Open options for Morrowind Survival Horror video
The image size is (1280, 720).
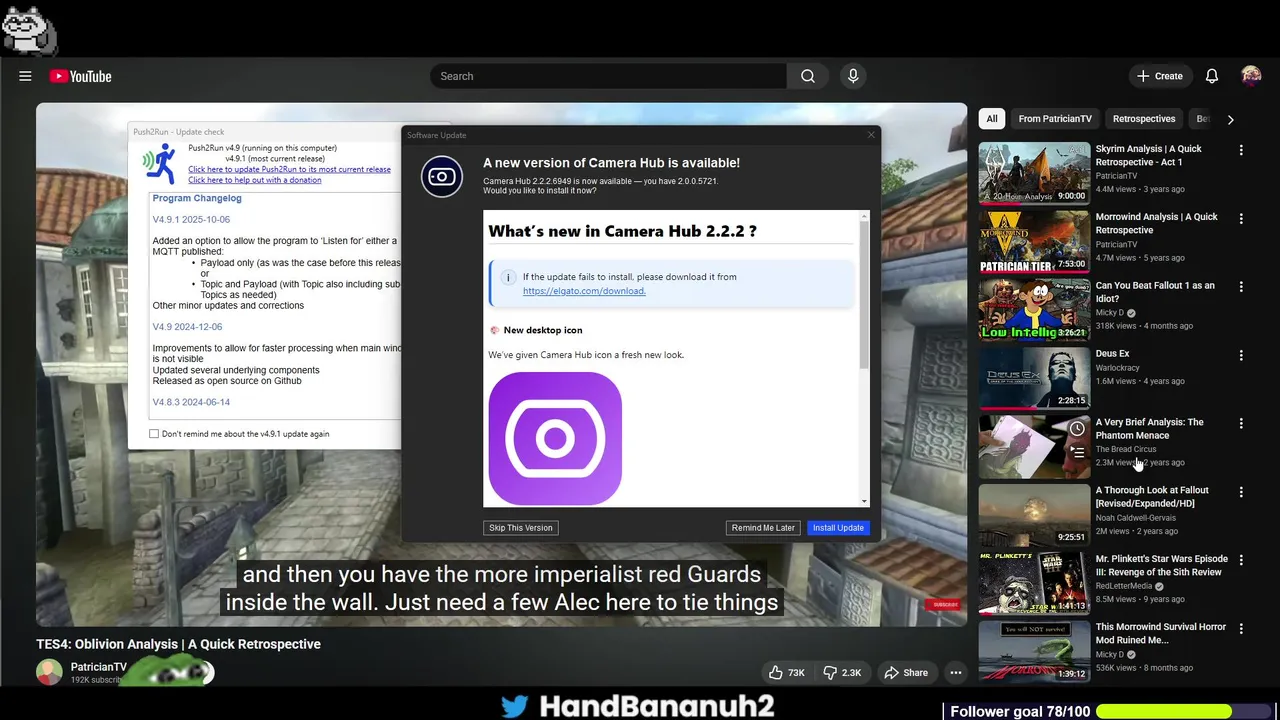[1241, 628]
